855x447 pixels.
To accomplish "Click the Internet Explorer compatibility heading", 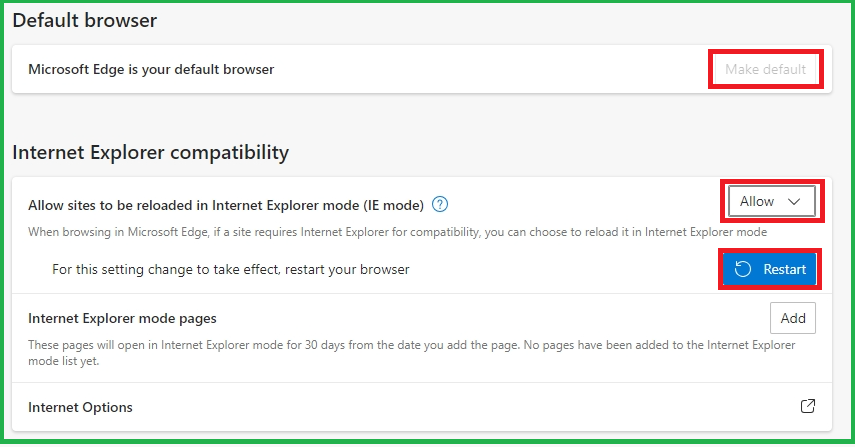I will pos(150,153).
